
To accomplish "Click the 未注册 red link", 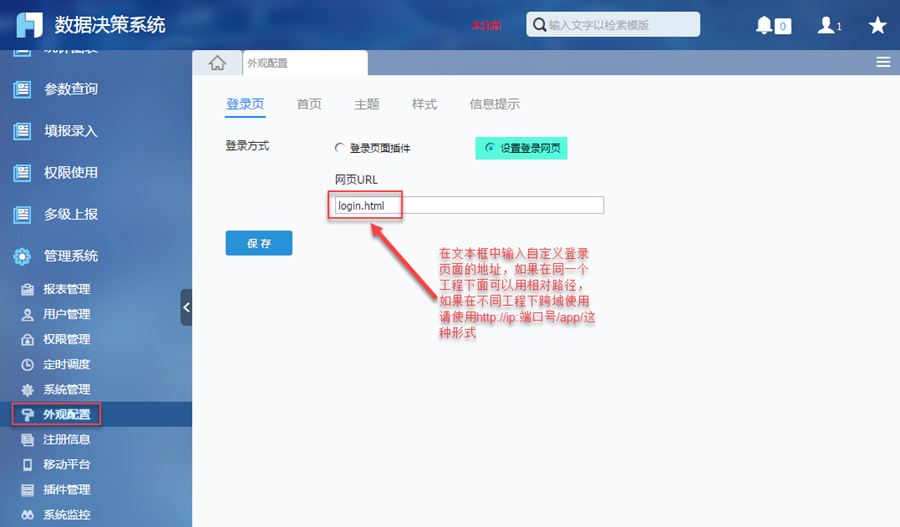I will click(487, 25).
